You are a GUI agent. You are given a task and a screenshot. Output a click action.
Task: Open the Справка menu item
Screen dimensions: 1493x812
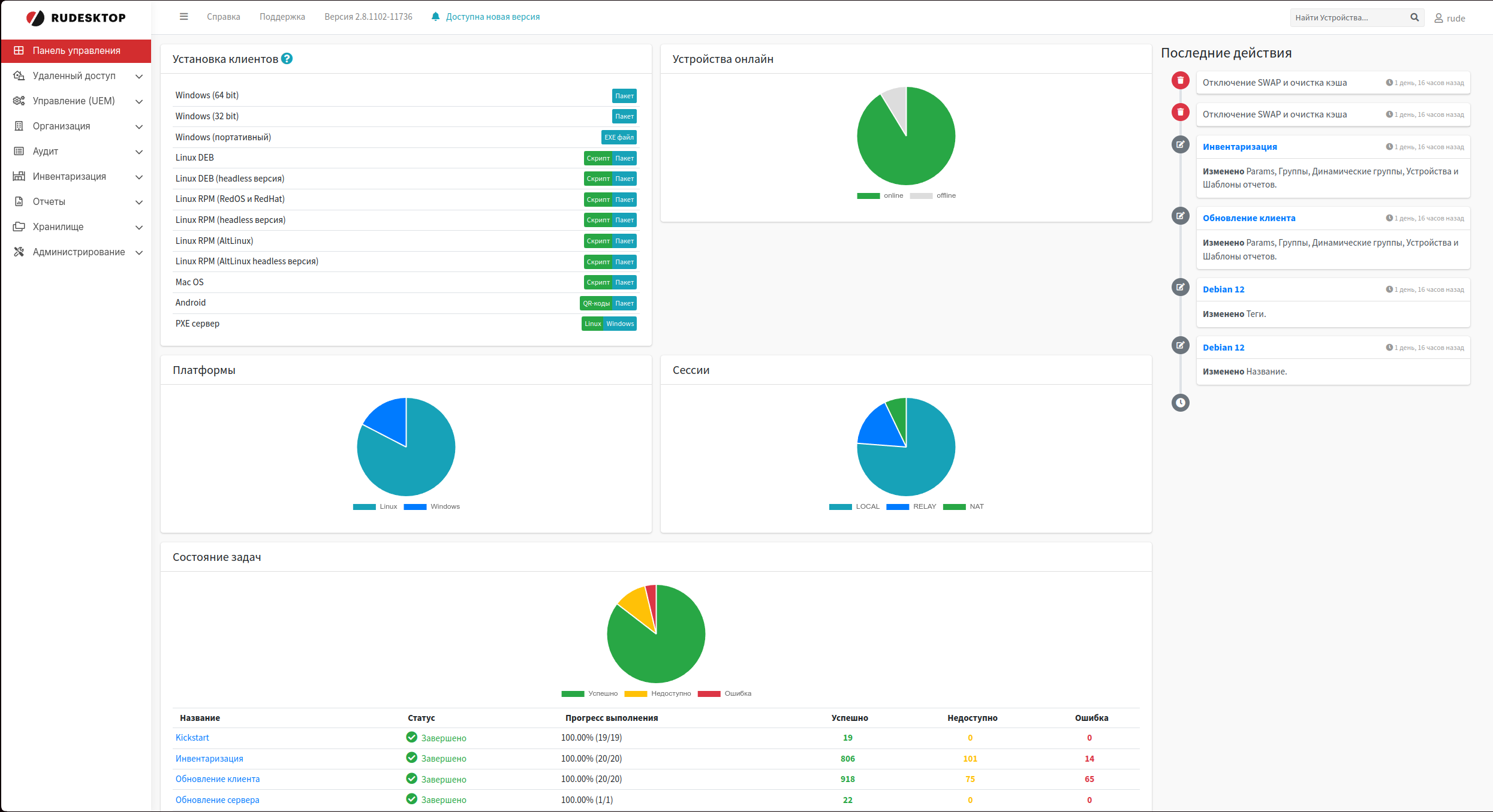pos(224,17)
